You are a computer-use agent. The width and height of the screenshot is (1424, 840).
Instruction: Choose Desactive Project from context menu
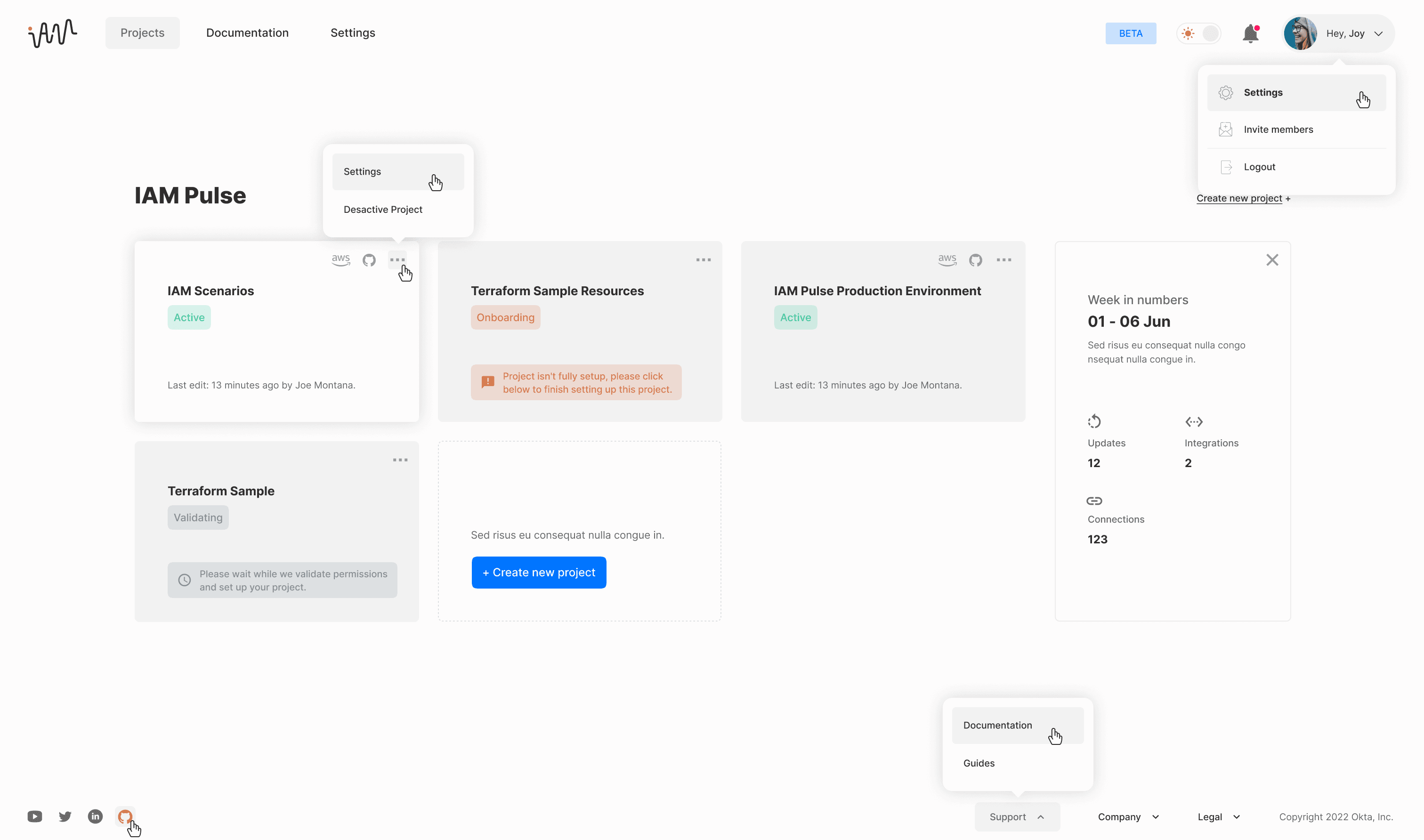click(382, 210)
